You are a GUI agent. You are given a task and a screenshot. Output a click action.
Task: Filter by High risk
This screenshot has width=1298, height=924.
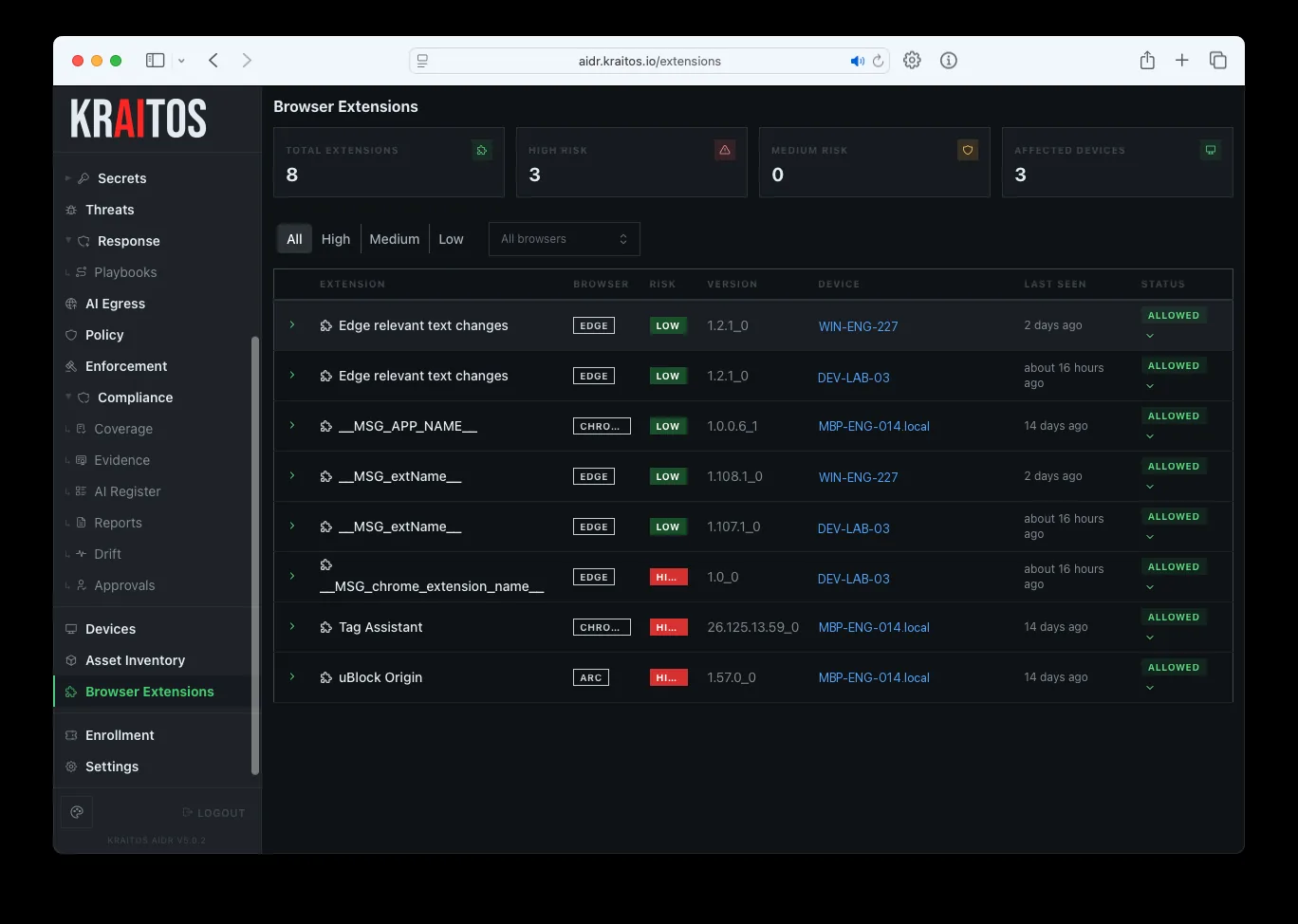click(x=336, y=239)
